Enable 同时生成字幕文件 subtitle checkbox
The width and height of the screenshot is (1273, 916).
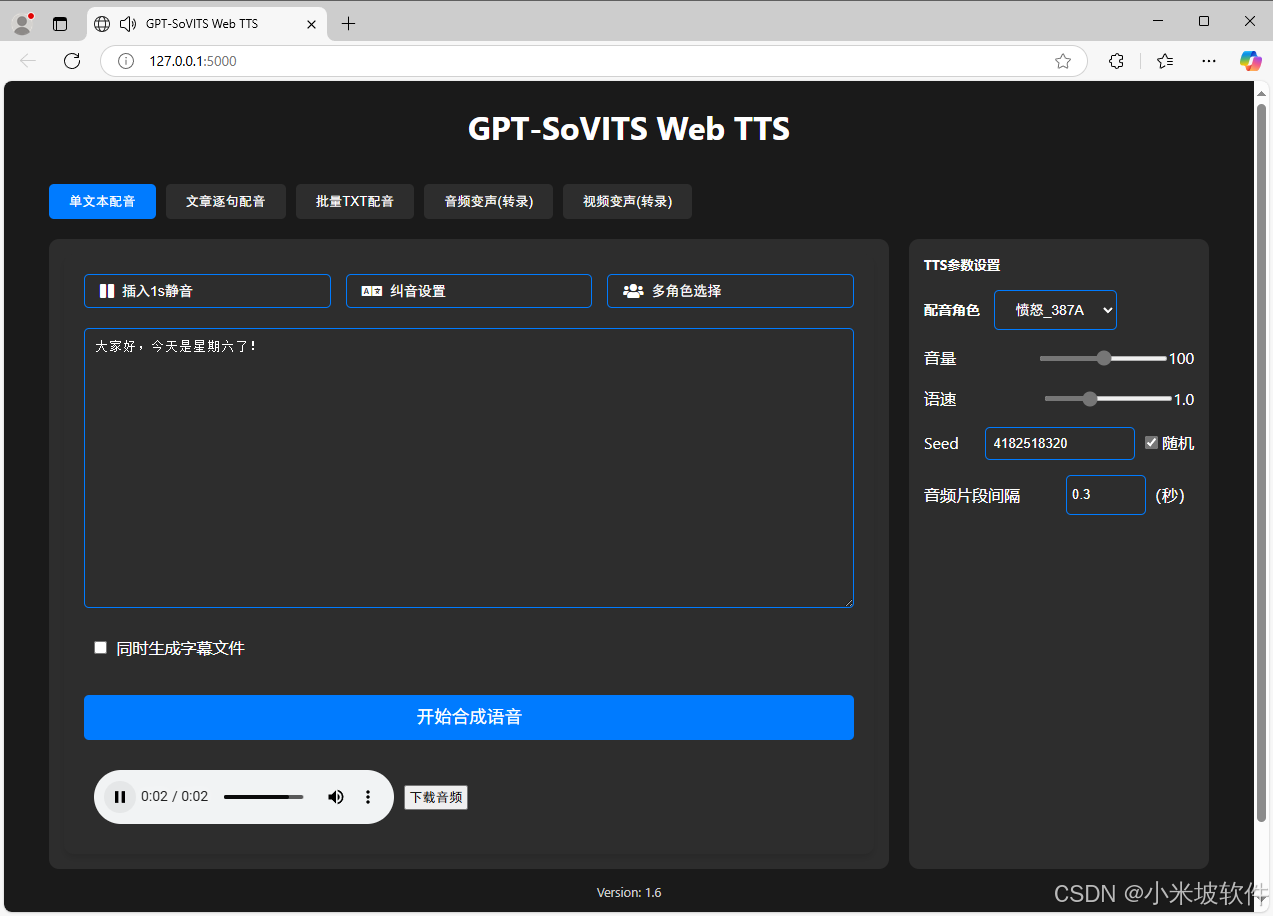pos(100,647)
